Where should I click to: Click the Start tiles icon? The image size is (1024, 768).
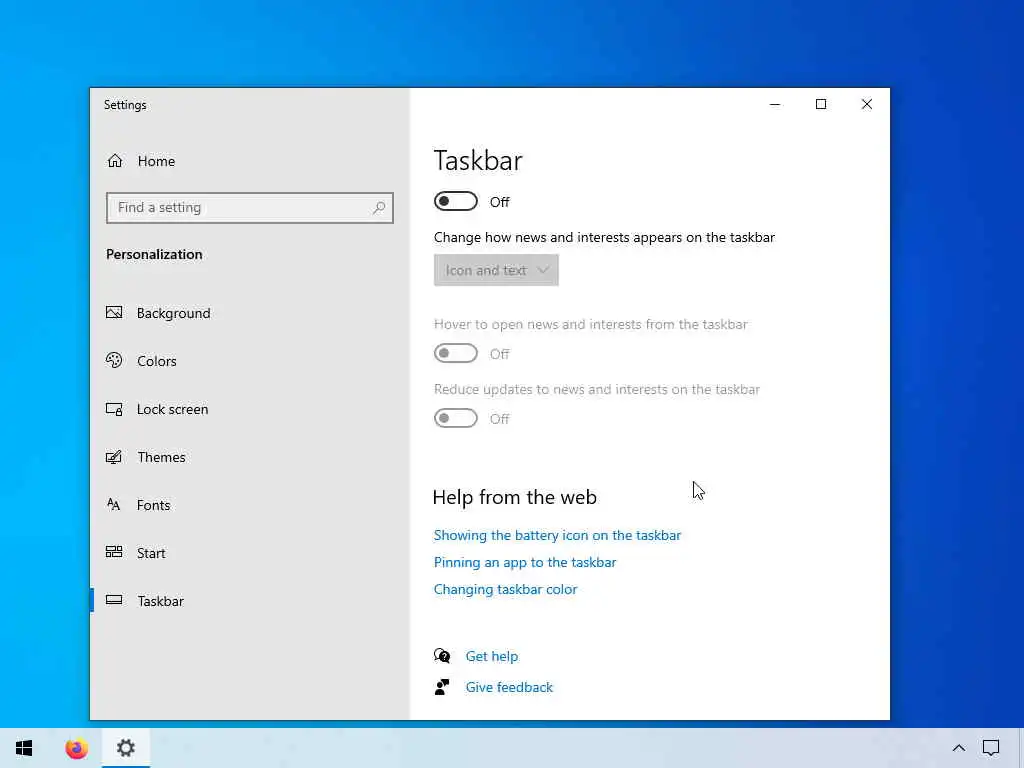tap(114, 552)
